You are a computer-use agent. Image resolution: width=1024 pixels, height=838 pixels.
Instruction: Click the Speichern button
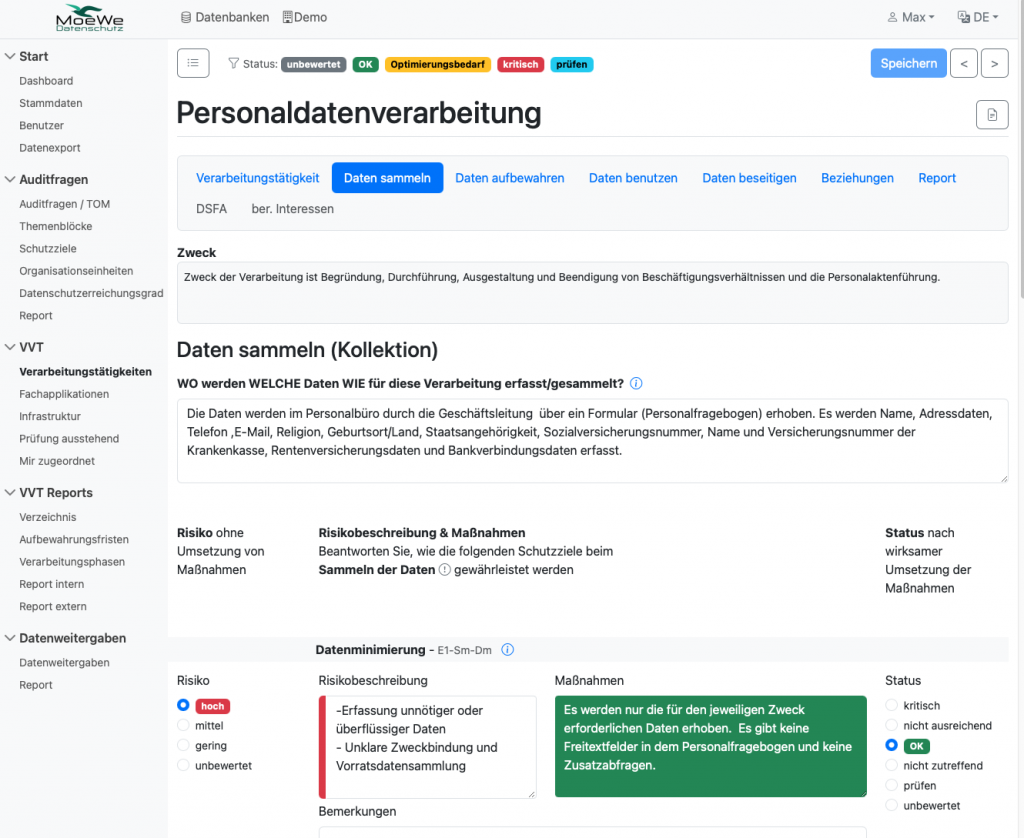(908, 63)
